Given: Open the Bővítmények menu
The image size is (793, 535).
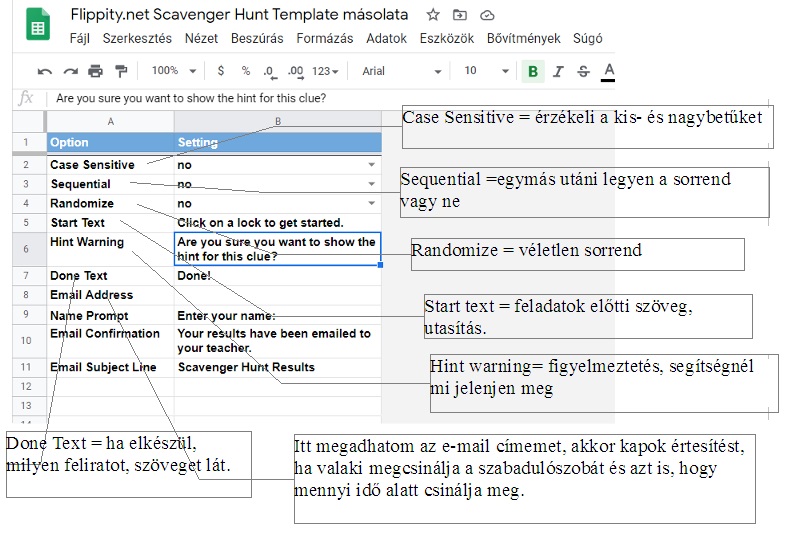Looking at the screenshot, I should click(x=523, y=38).
